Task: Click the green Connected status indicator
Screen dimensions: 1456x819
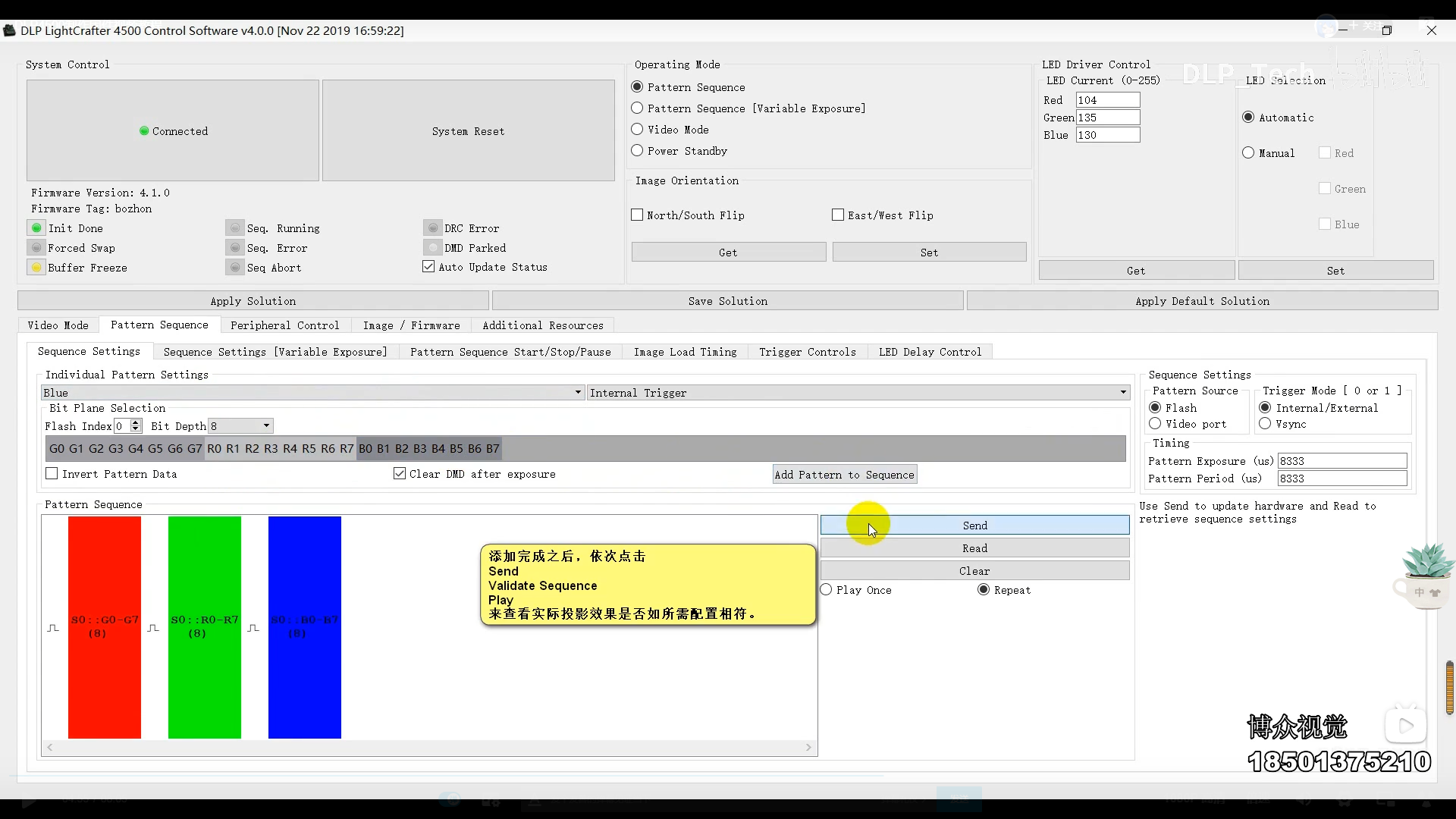Action: point(144,131)
